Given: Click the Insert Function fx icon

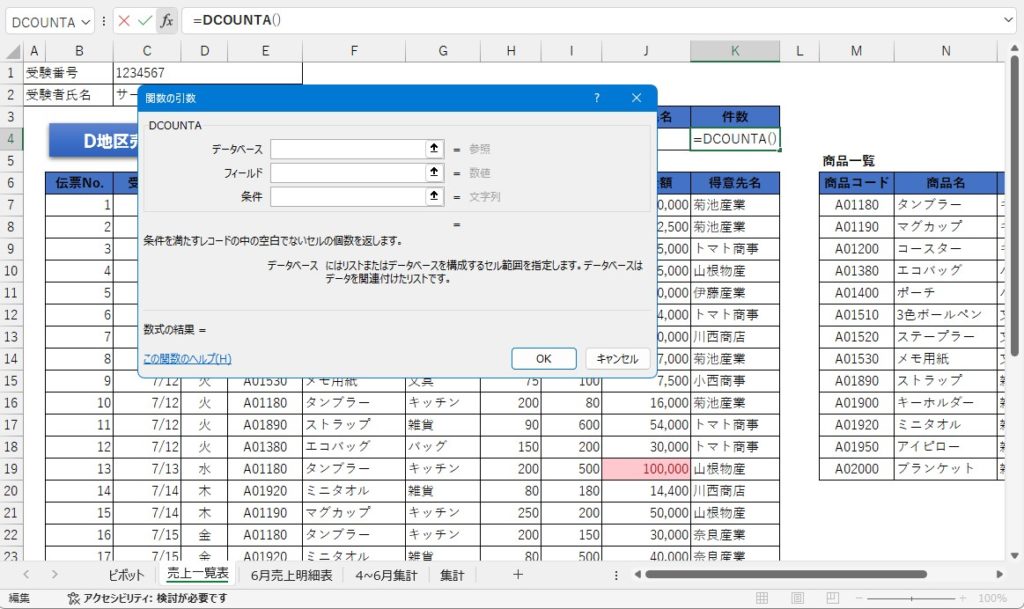Looking at the screenshot, I should pos(166,20).
